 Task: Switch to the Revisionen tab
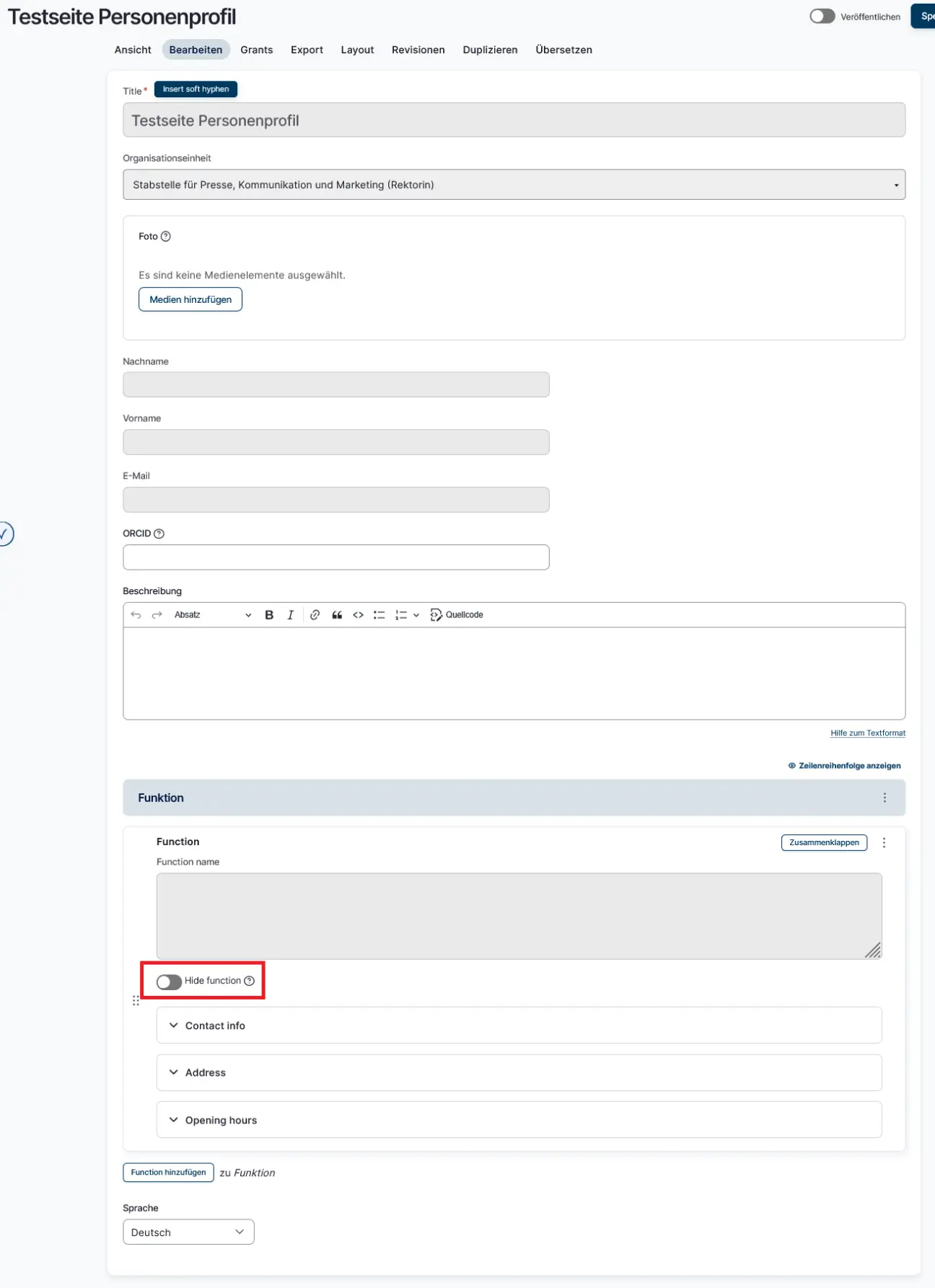click(418, 50)
